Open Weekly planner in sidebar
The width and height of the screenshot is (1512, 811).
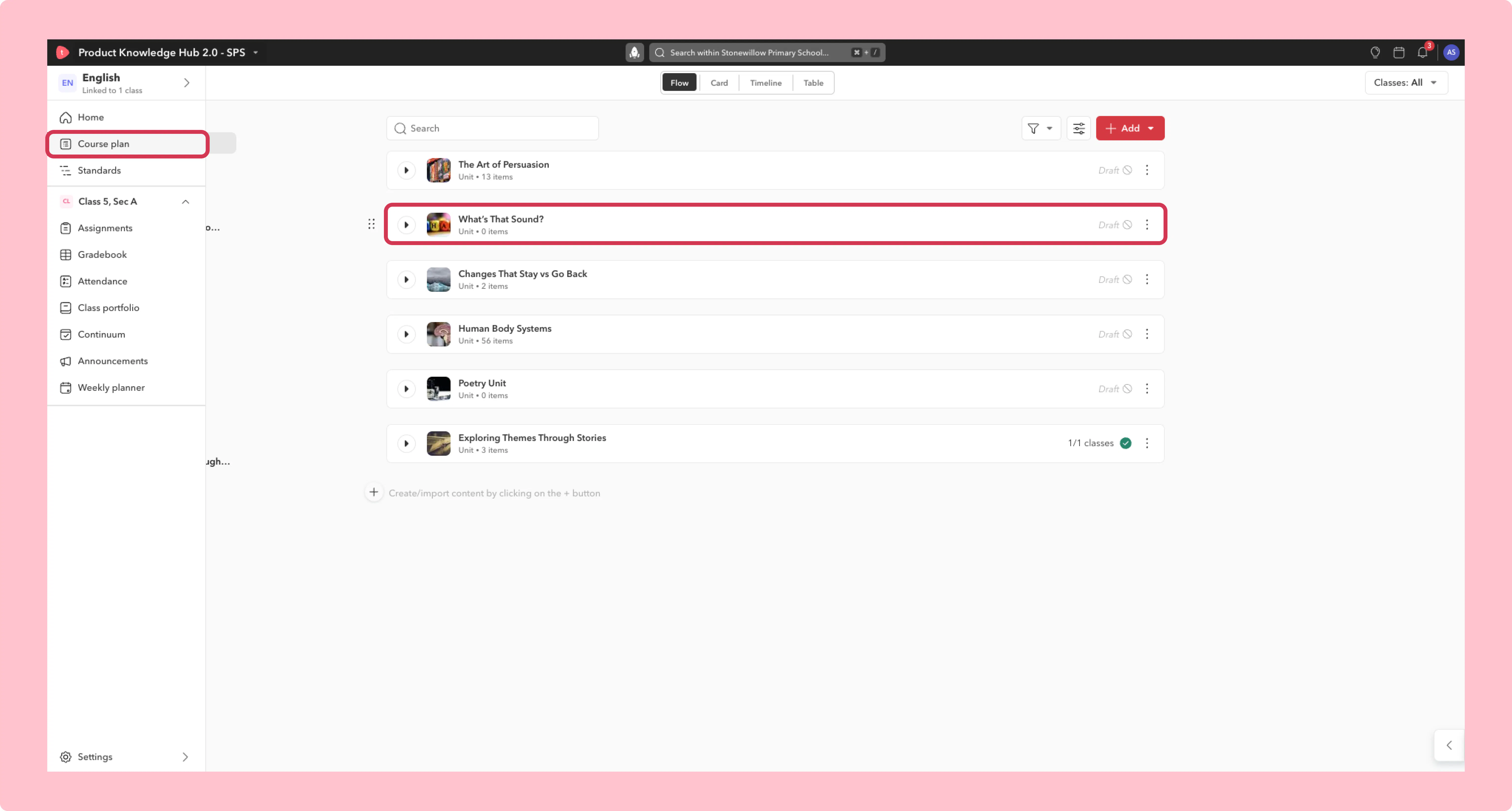pyautogui.click(x=127, y=387)
